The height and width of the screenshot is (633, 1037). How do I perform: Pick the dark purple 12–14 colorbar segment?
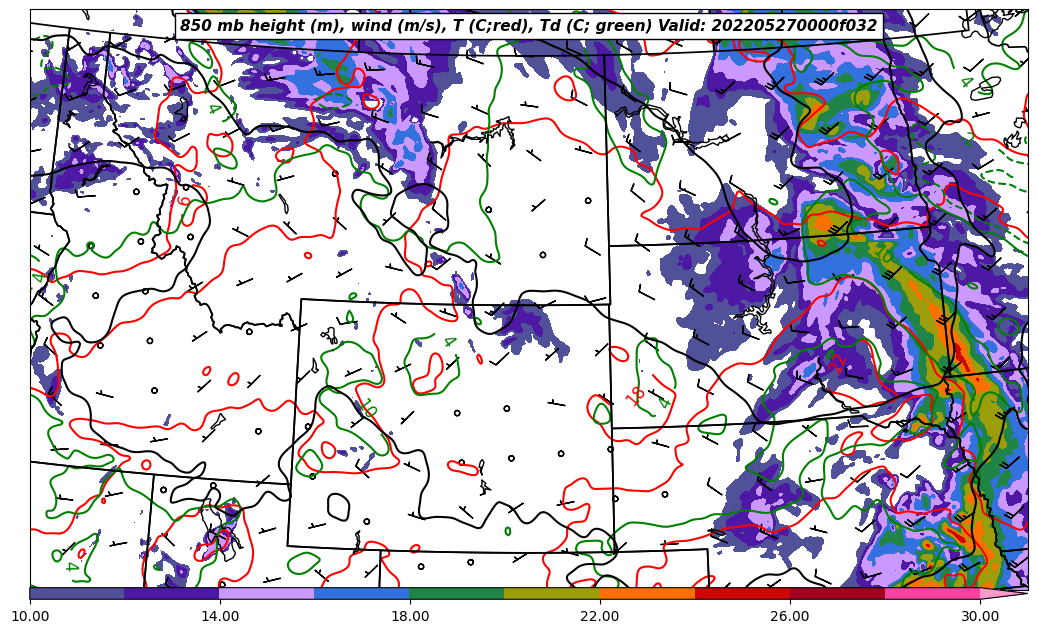pyautogui.click(x=172, y=593)
